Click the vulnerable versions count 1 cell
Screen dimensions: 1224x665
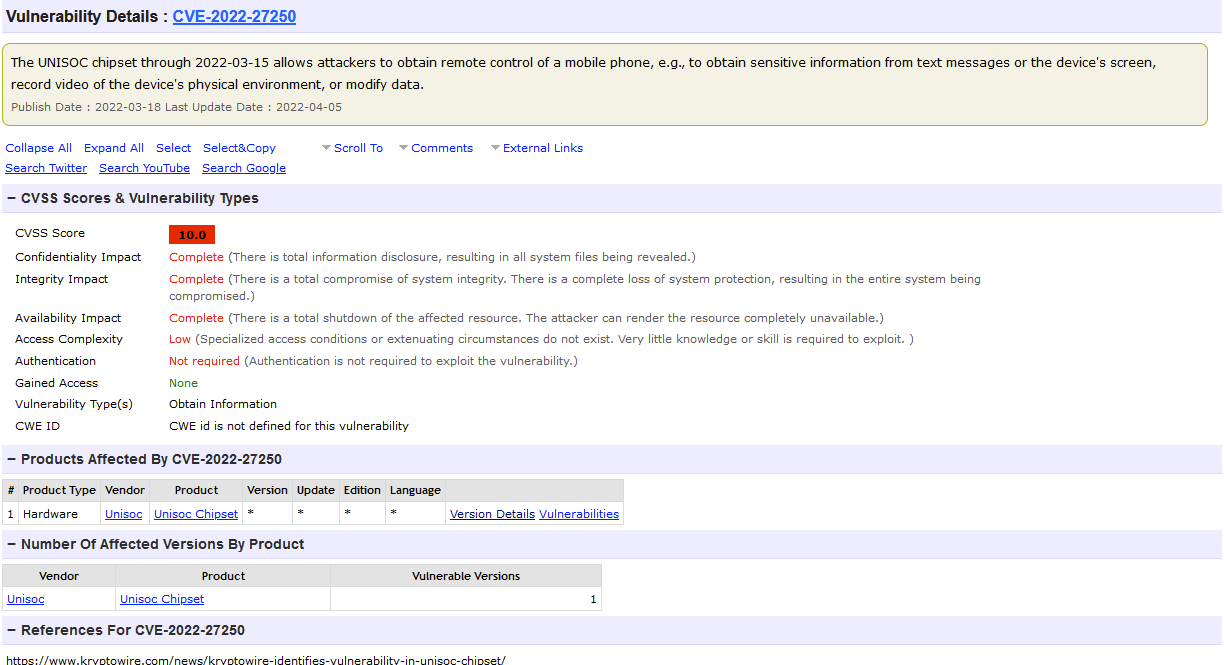466,599
